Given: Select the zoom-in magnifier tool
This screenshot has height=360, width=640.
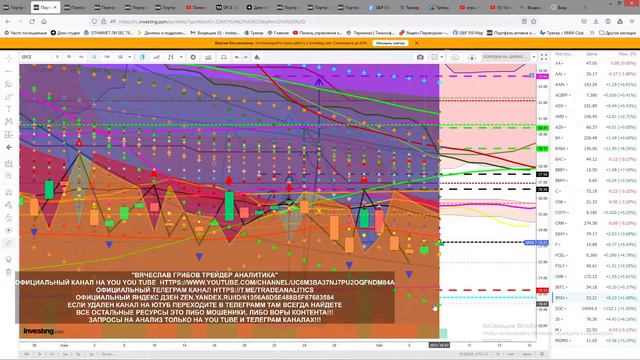Looking at the screenshot, I should coord(9,176).
